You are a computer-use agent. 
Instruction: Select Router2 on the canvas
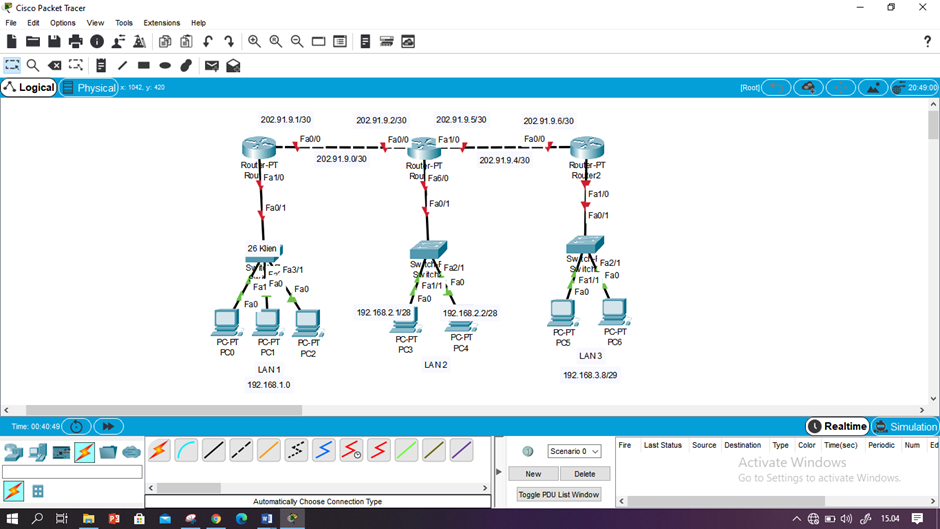pos(587,149)
